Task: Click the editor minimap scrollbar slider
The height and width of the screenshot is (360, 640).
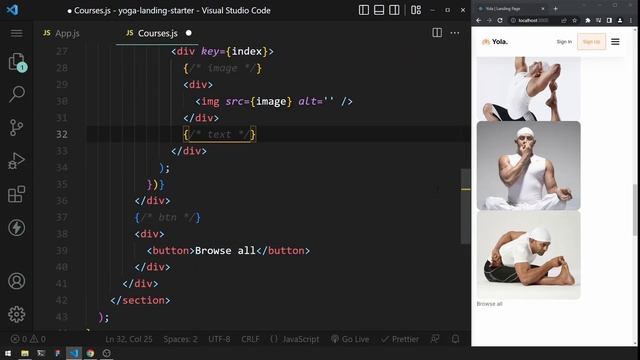Action: click(x=465, y=206)
